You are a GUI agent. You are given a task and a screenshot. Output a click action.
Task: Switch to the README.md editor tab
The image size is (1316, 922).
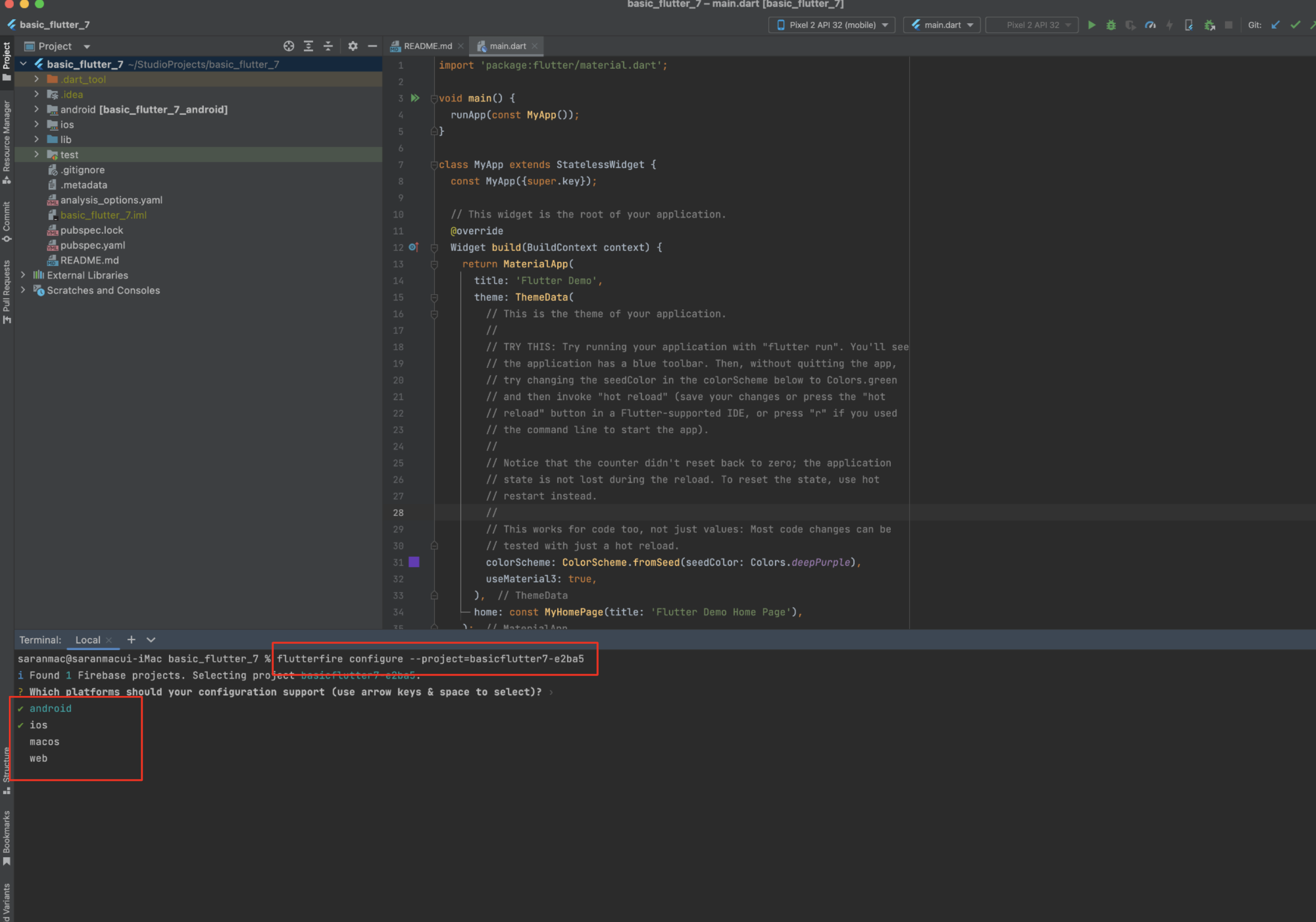coord(427,46)
